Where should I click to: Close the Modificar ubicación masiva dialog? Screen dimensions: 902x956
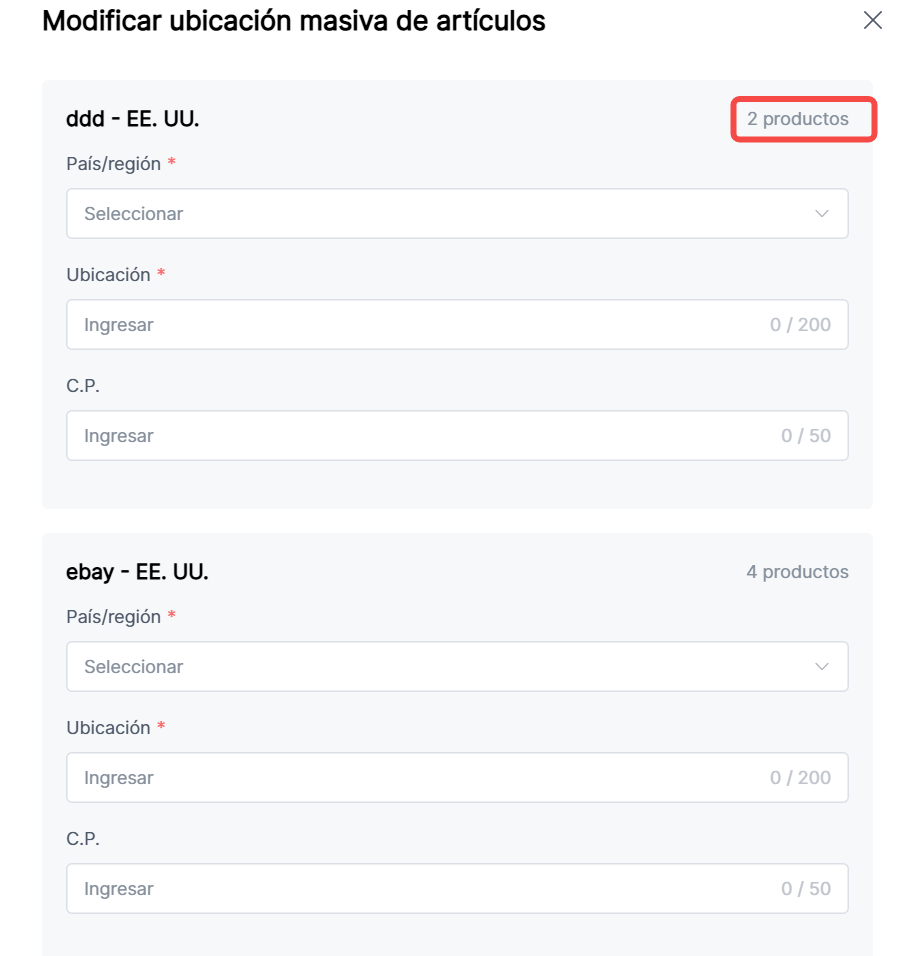872,21
